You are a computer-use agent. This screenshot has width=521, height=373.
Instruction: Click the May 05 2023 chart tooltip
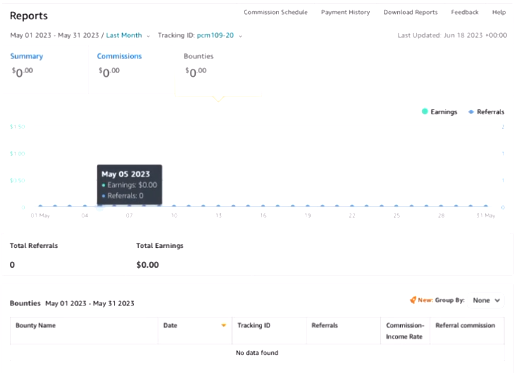(129, 184)
